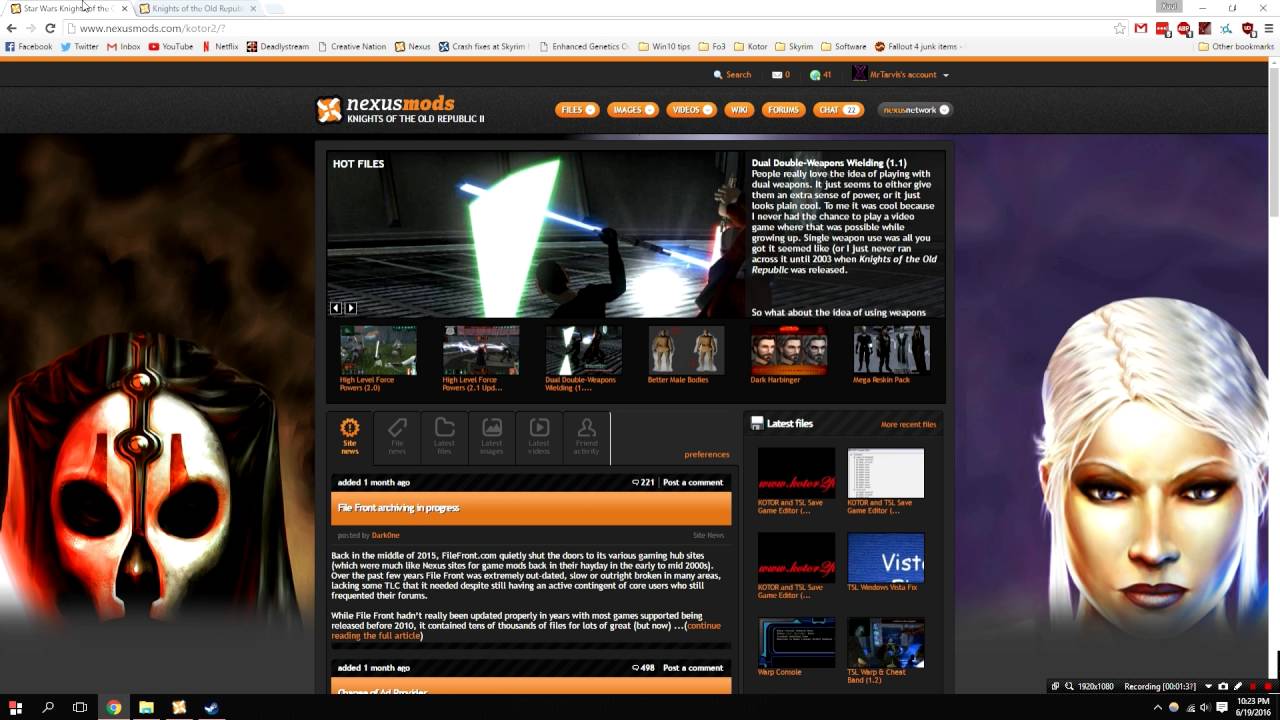Open the CHAT button showing 22
1280x720 pixels.
click(838, 110)
